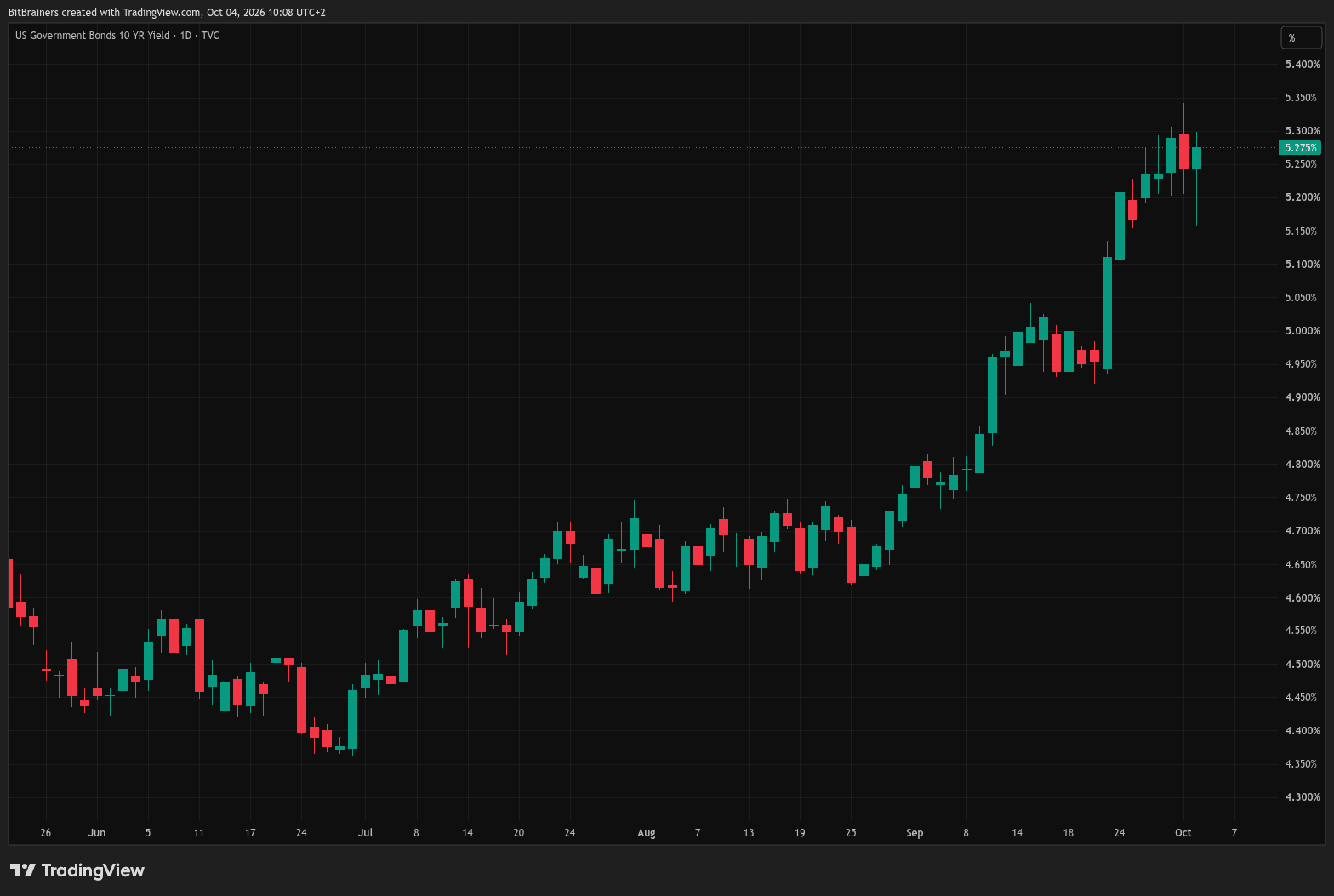The image size is (1334, 896).
Task: Click the Sep label on time axis
Action: 915,833
